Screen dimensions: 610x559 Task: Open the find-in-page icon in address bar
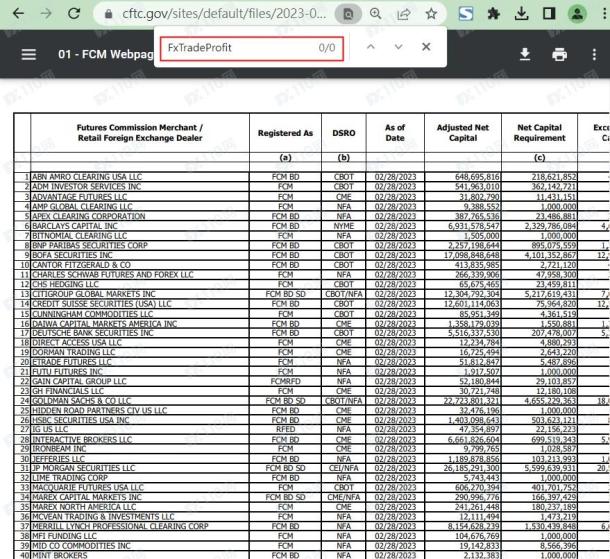tap(348, 14)
